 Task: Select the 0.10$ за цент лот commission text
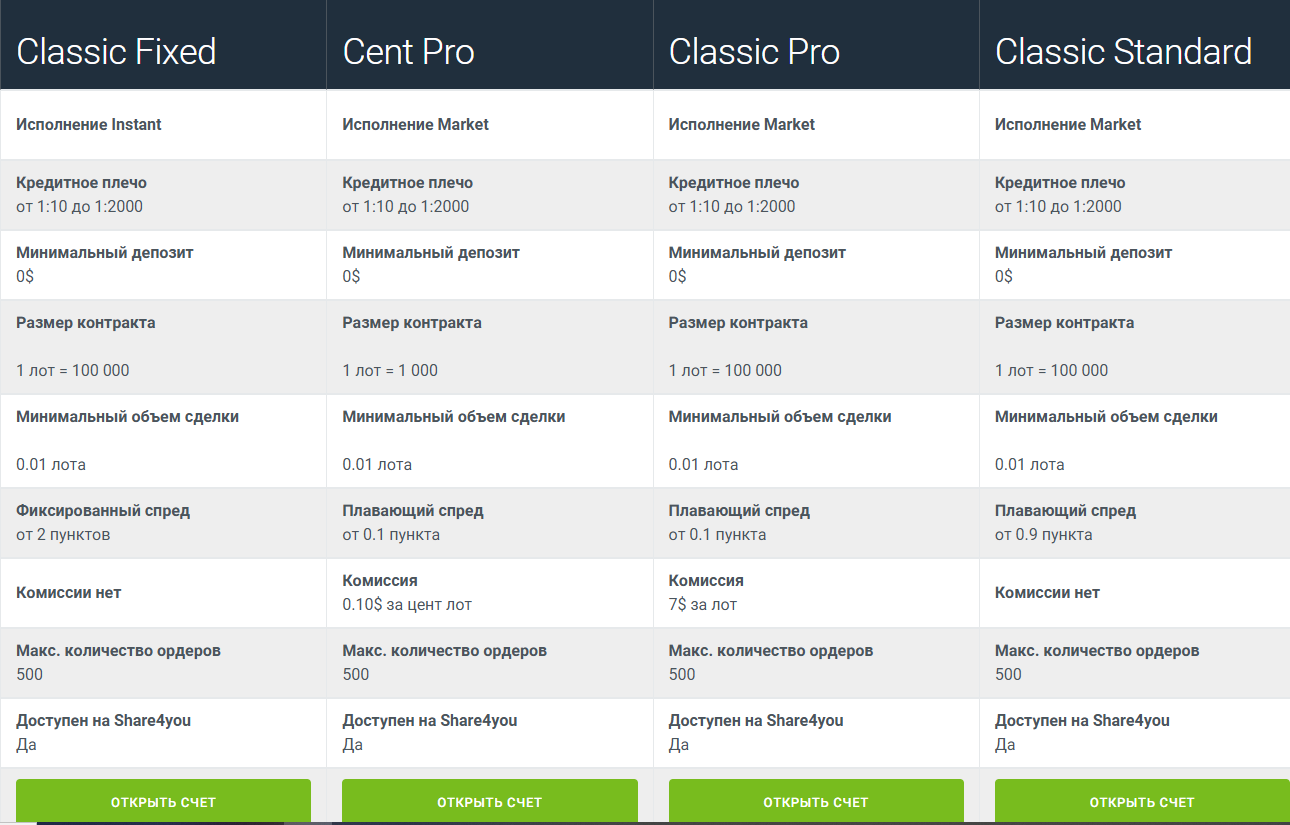coord(407,604)
